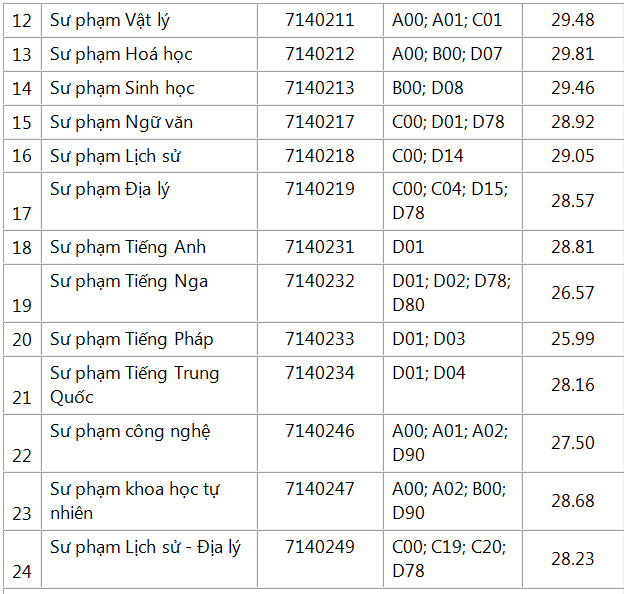
Task: Click the score 29.46 cell
Action: 572,88
